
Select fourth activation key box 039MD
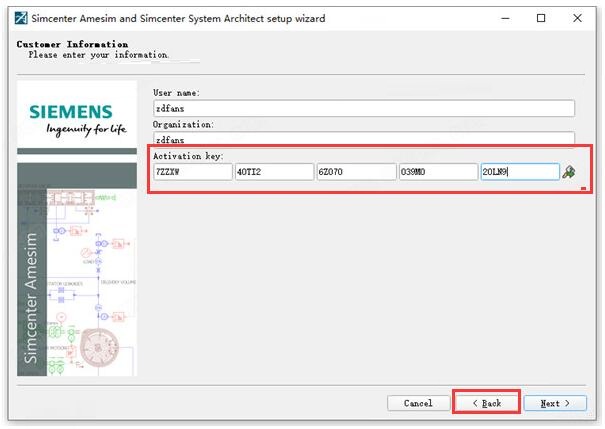click(438, 172)
